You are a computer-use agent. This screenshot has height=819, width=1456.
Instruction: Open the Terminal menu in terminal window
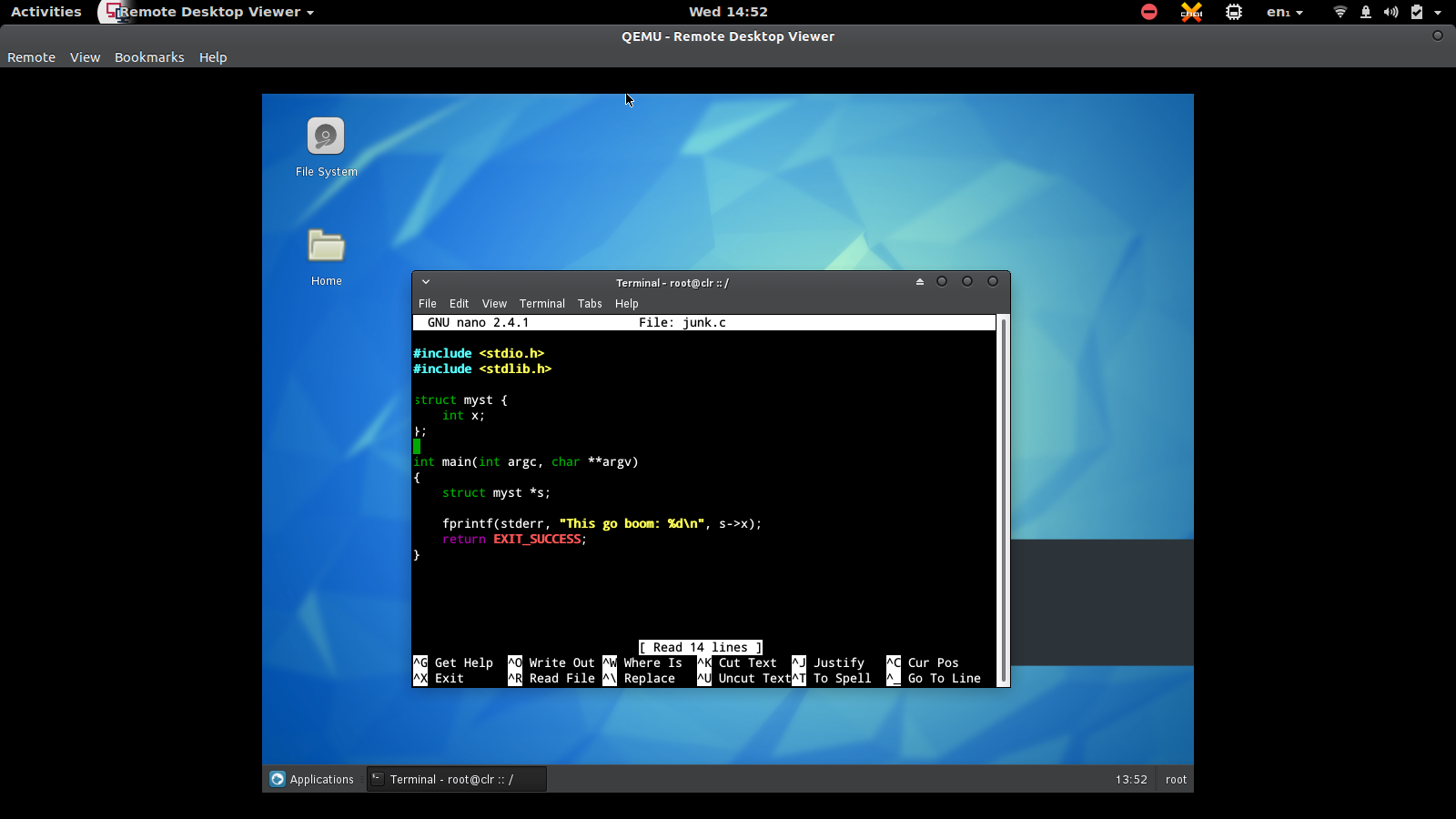point(542,304)
